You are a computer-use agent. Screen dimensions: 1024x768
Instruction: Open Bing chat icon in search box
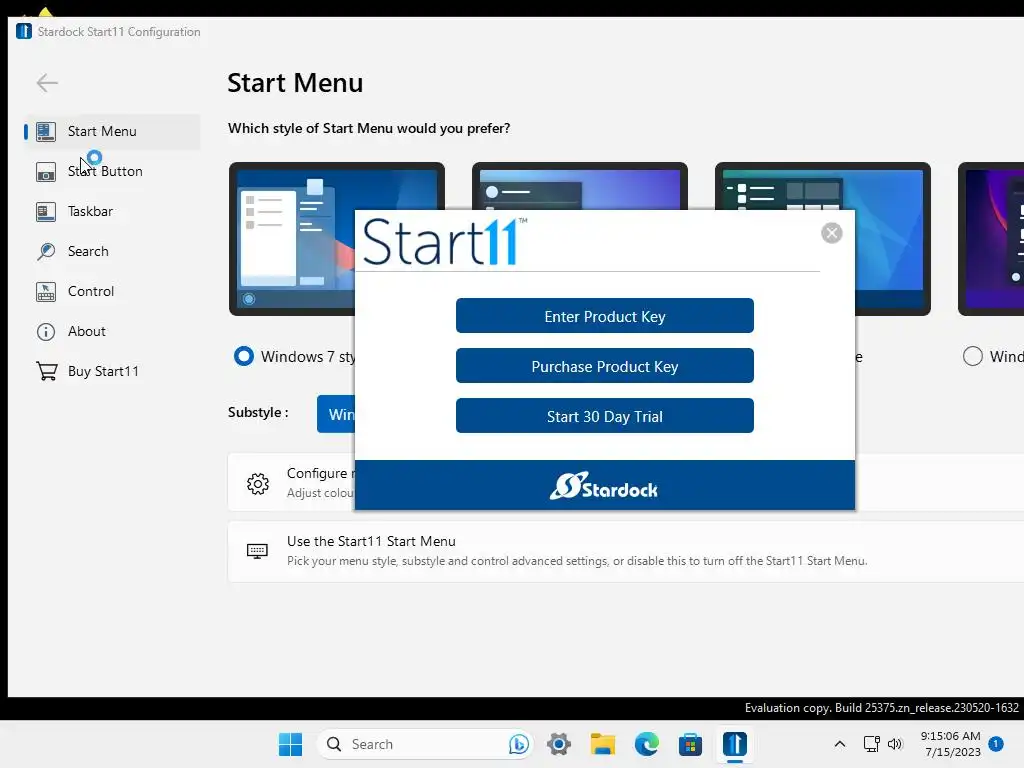click(519, 744)
